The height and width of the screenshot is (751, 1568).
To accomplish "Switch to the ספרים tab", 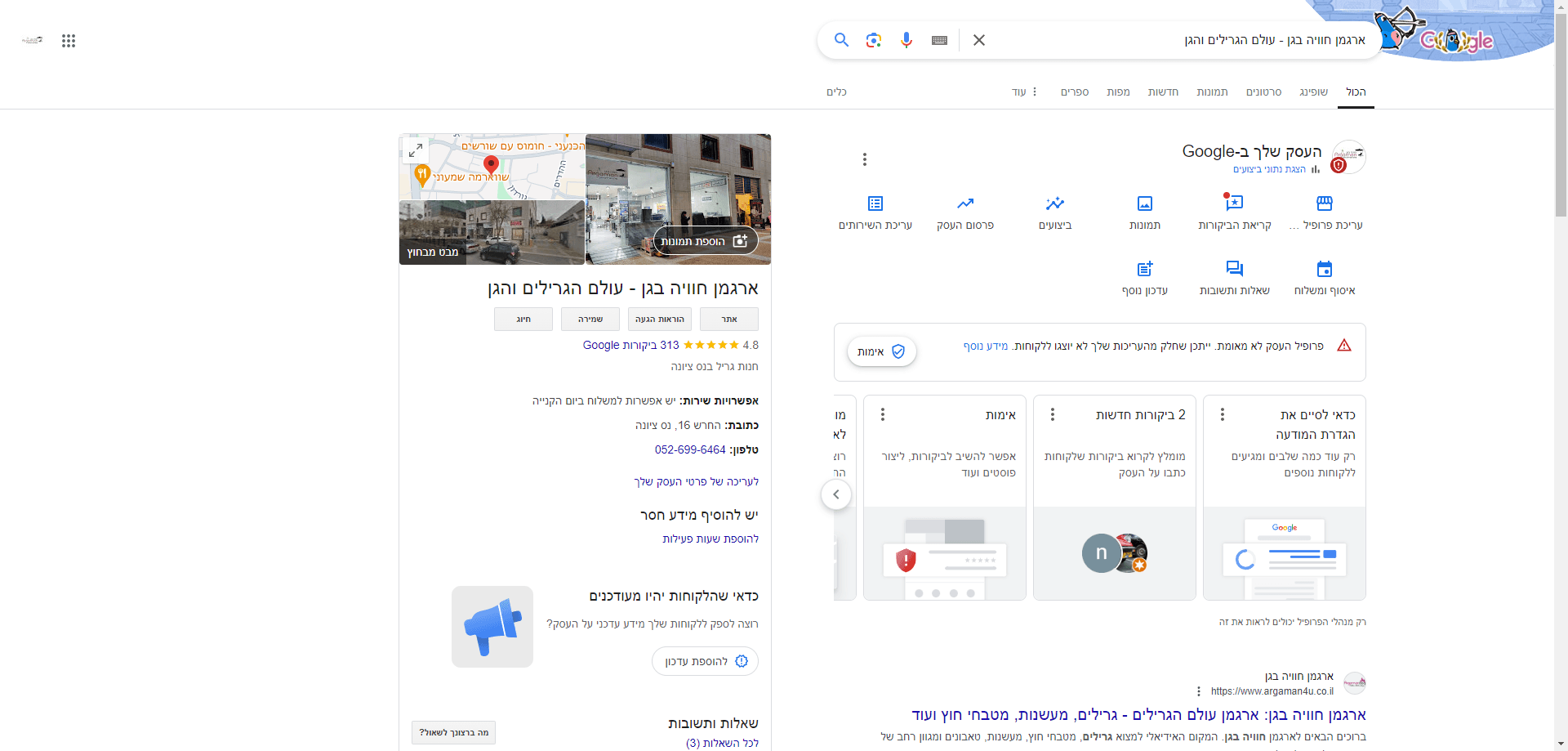I will [x=1075, y=92].
